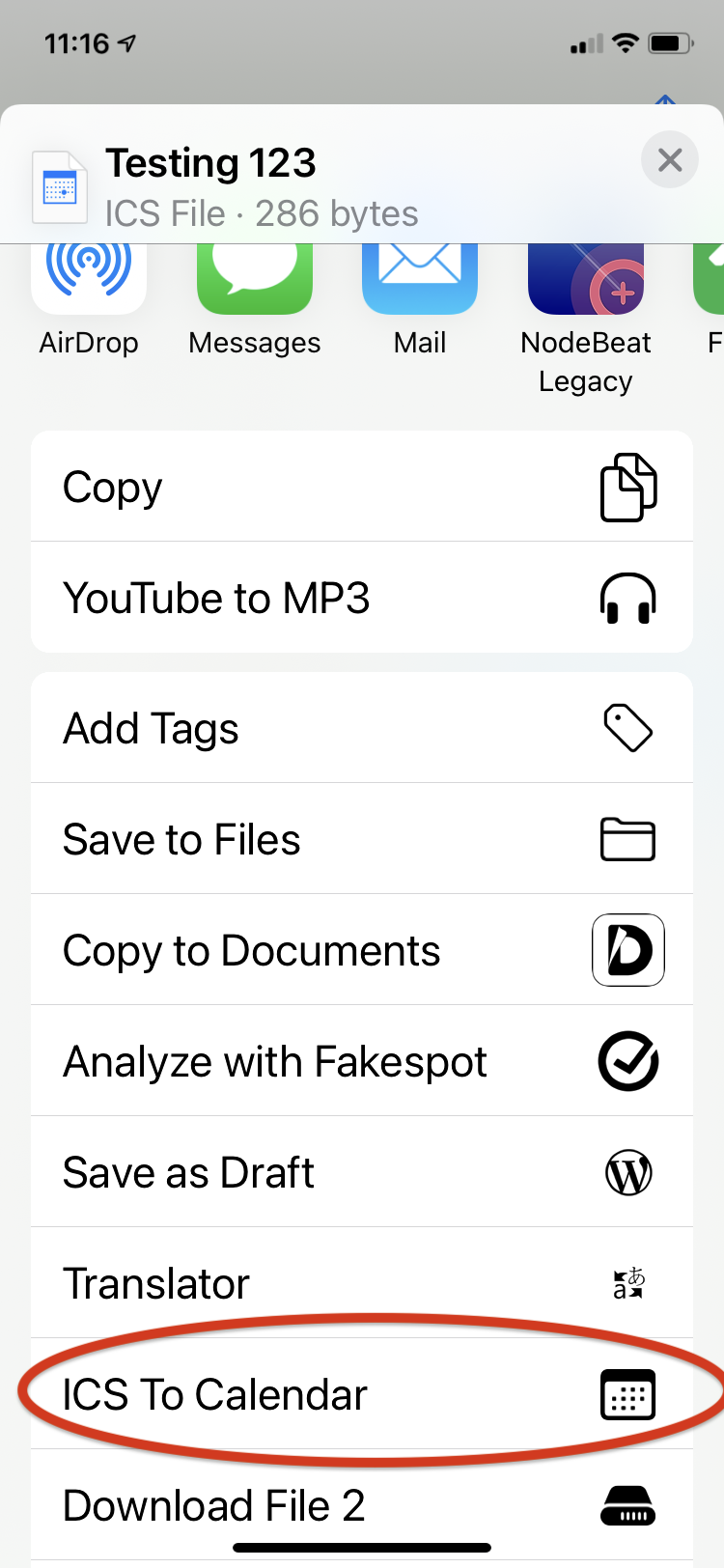Select YouTube to MP3 action
The height and width of the screenshot is (1568, 724).
[x=362, y=598]
